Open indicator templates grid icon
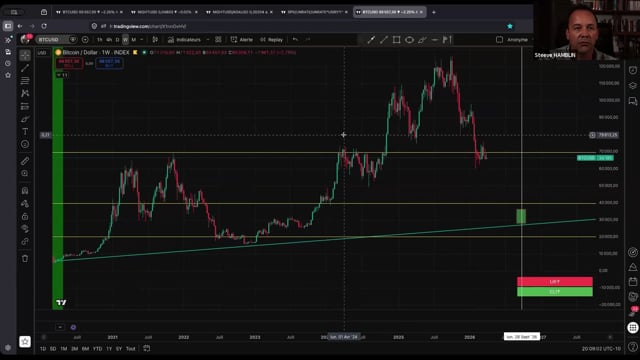This screenshot has width=640, height=360. (x=218, y=40)
